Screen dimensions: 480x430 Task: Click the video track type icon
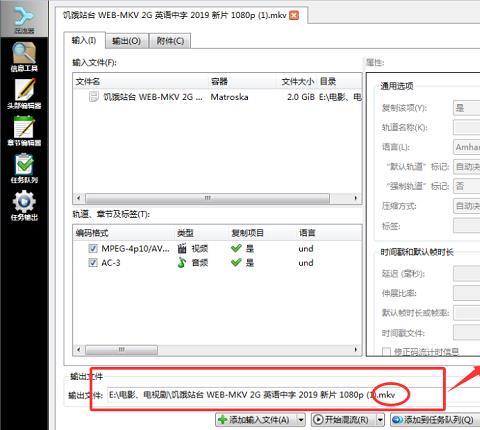click(182, 248)
